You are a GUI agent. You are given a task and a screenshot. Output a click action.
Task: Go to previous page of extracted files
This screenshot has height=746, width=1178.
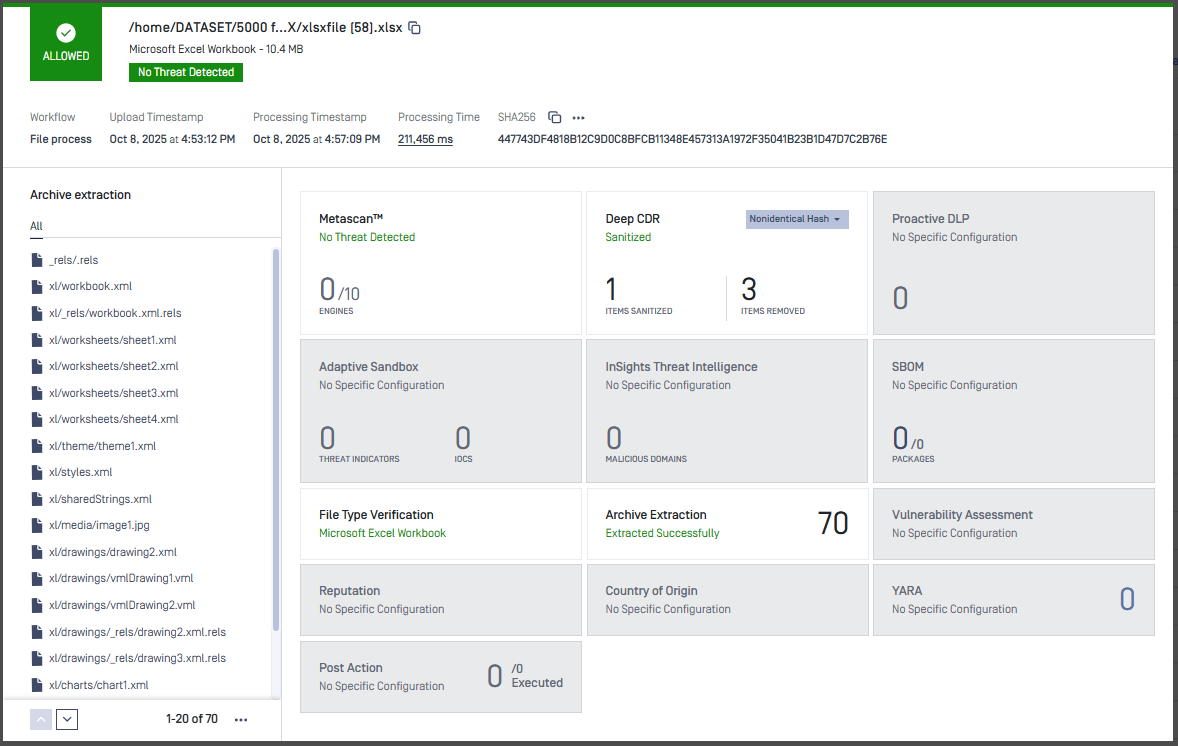pos(41,719)
